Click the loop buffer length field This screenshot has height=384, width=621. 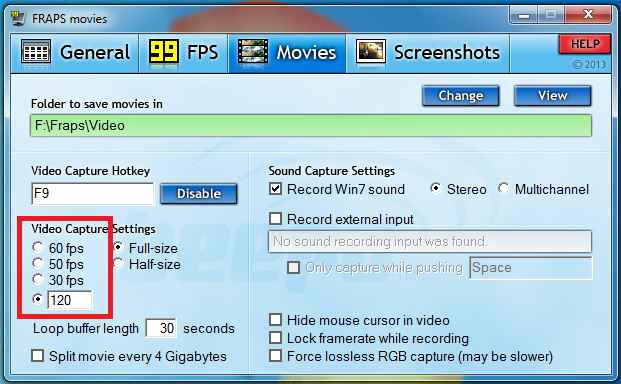coord(161,328)
